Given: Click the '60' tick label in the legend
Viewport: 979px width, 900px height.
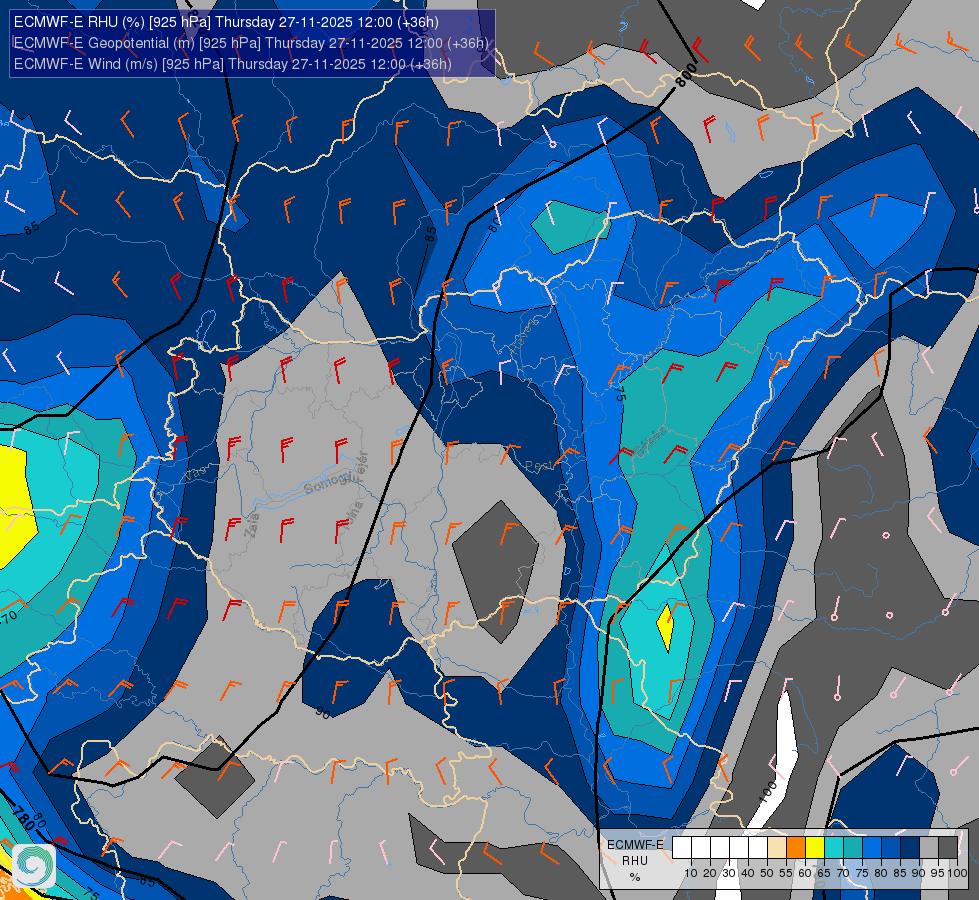Looking at the screenshot, I should (805, 873).
